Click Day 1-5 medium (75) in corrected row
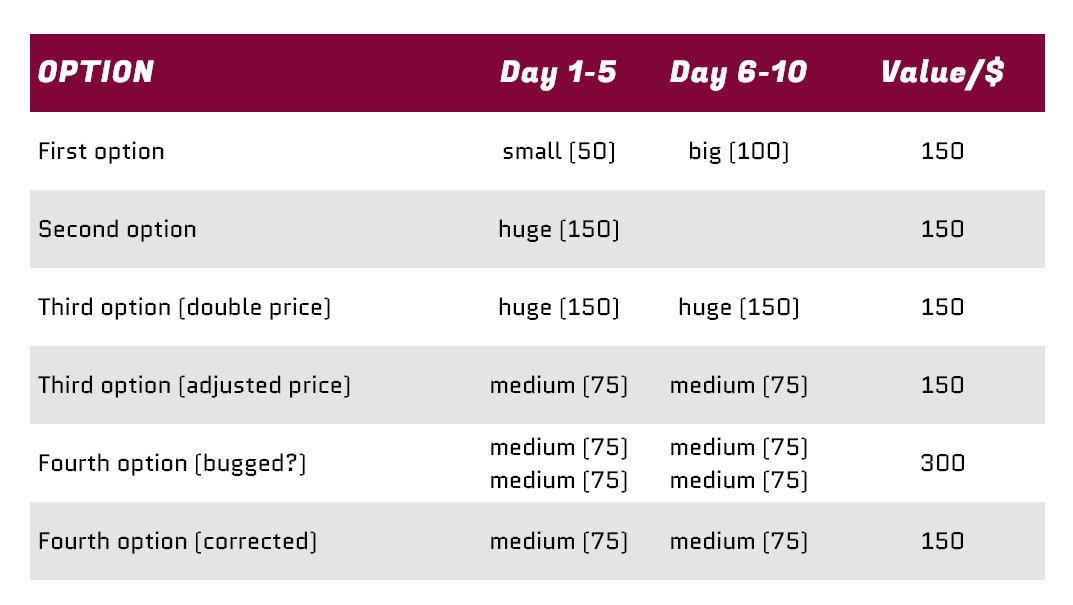The width and height of the screenshot is (1073, 605). click(x=559, y=541)
